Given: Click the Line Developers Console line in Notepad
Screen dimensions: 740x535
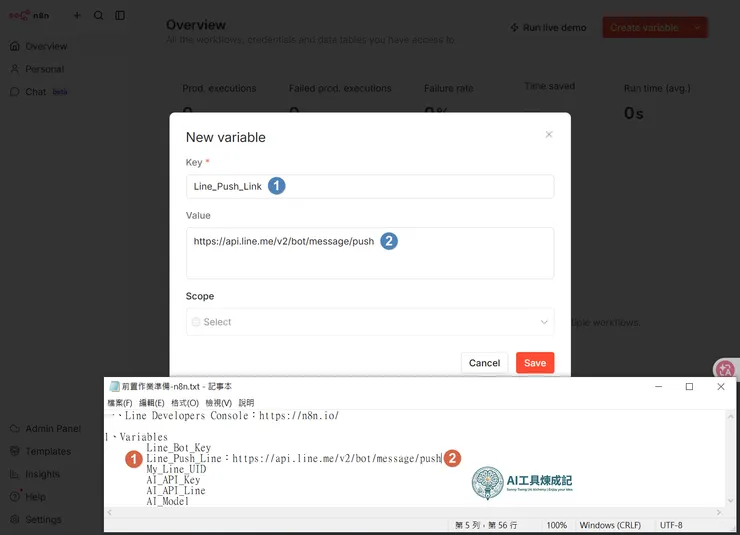Looking at the screenshot, I should (226, 416).
